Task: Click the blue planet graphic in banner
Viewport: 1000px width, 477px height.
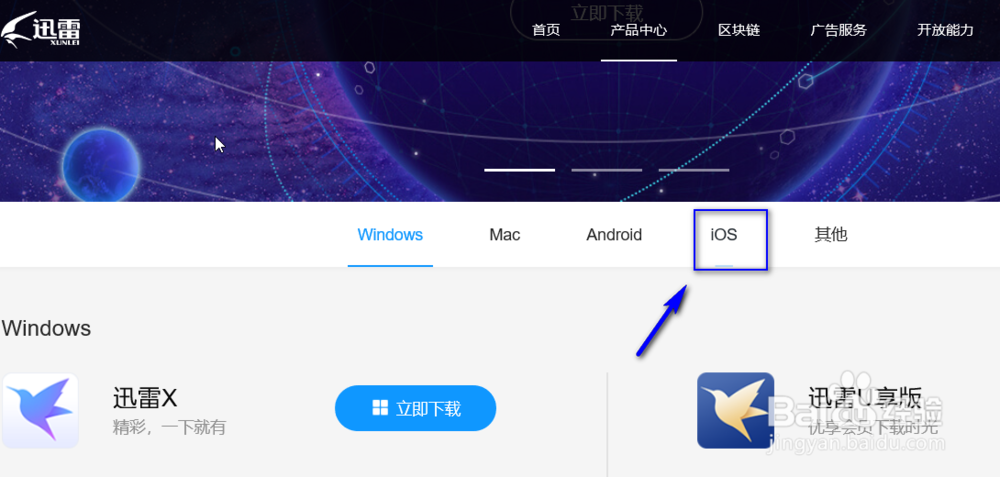Action: (101, 164)
